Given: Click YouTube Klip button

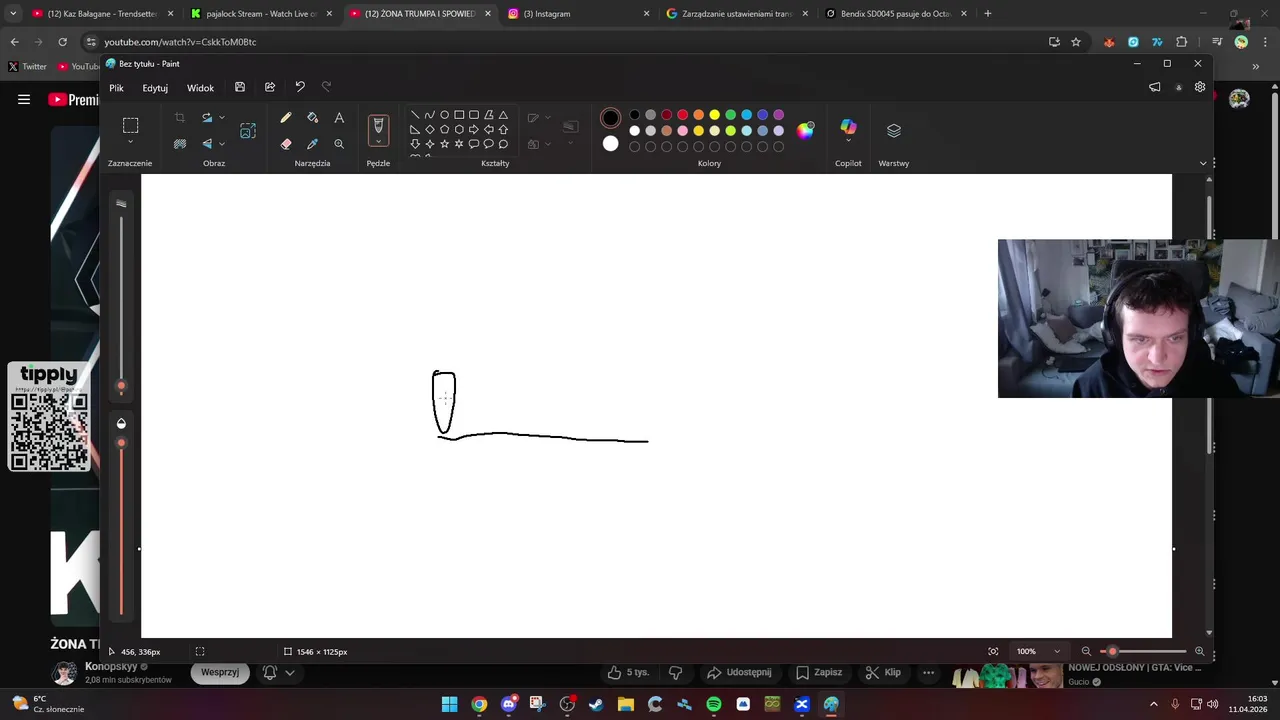Looking at the screenshot, I should 883,673.
